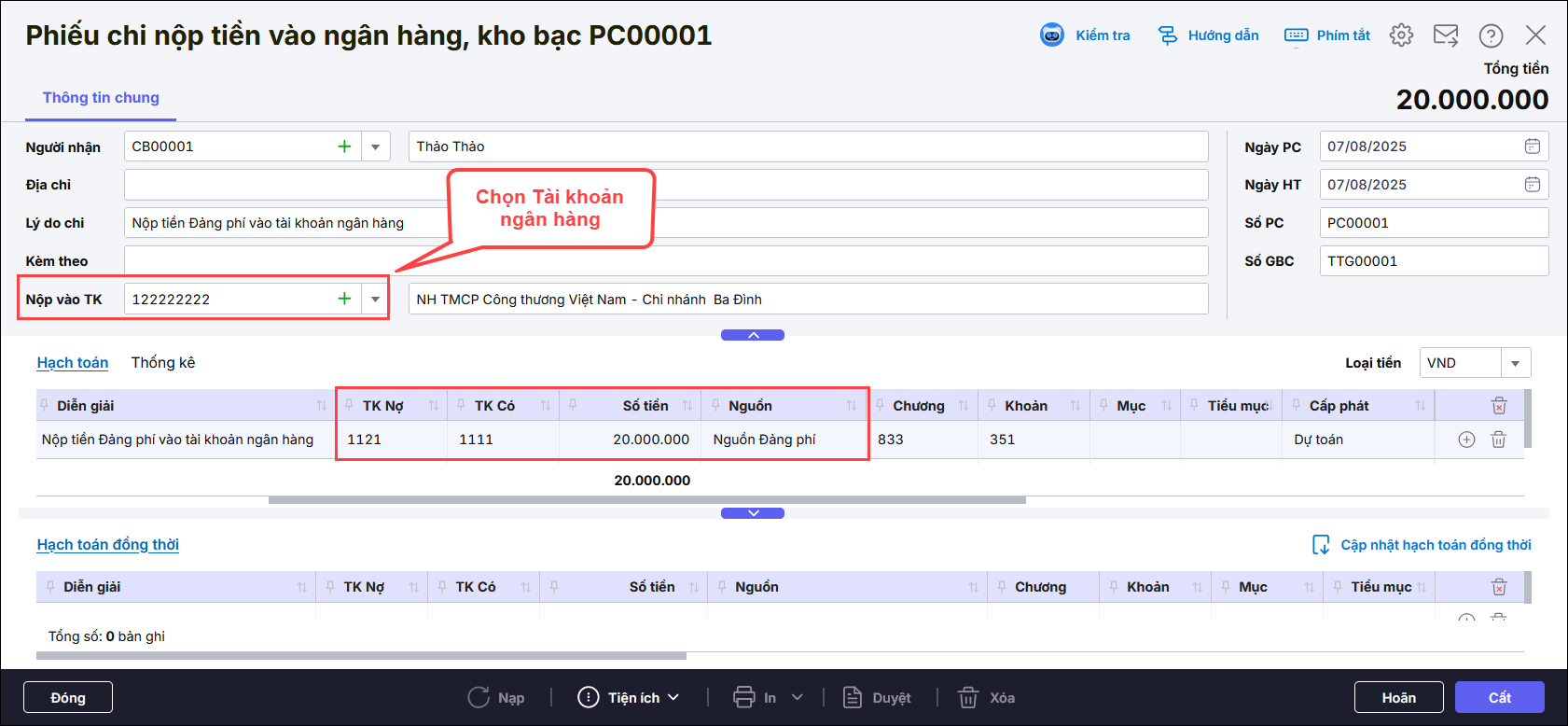
Task: Save with the Cất button
Action: point(1500,697)
